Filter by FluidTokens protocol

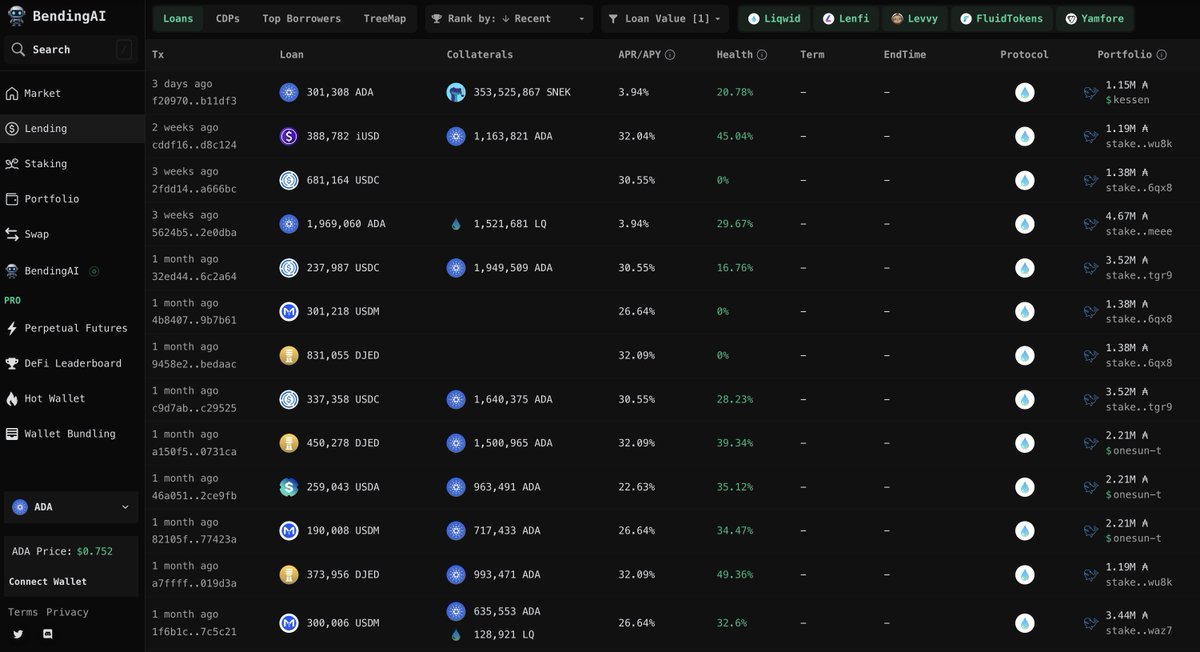(x=1002, y=18)
